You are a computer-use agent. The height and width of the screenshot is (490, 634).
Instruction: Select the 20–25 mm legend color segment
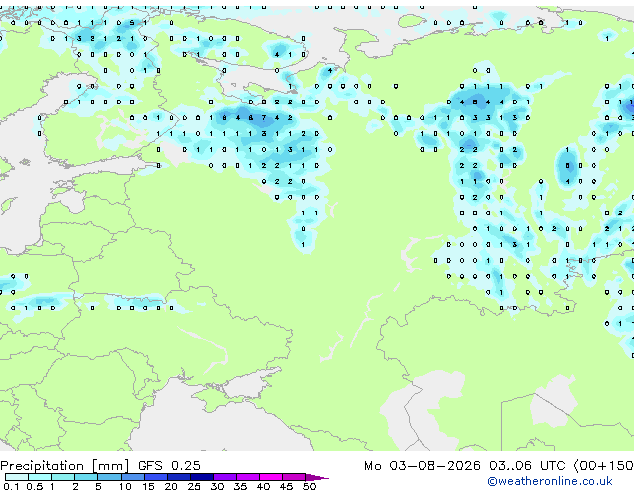[179, 477]
